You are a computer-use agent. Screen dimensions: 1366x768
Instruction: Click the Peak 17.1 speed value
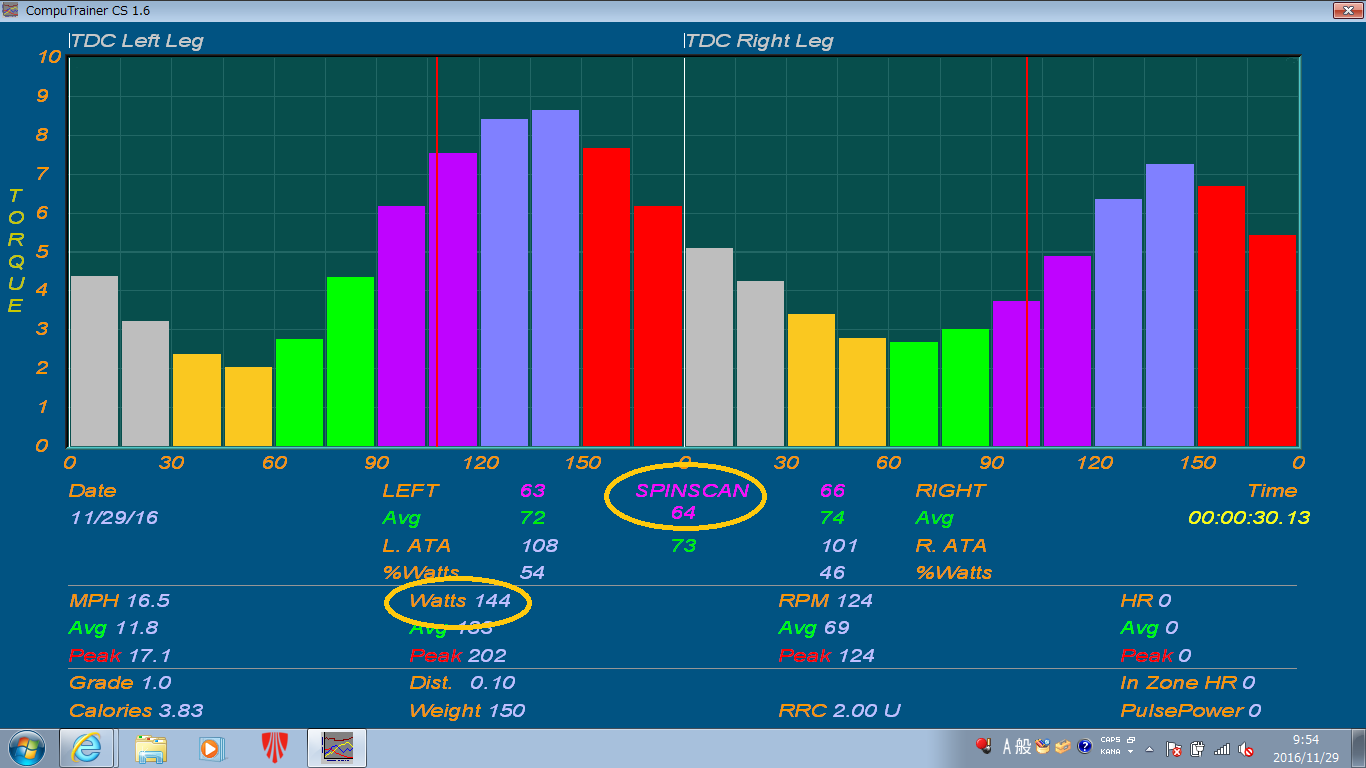point(119,656)
